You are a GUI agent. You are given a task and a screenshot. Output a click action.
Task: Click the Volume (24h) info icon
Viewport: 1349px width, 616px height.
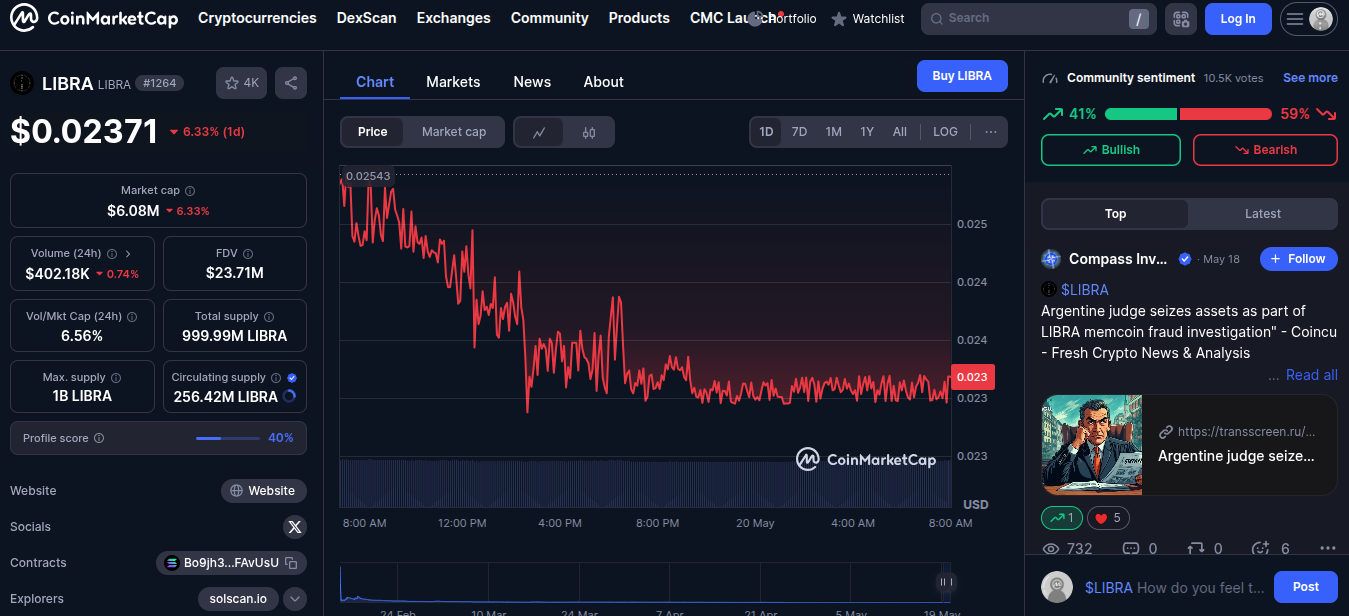pos(112,254)
